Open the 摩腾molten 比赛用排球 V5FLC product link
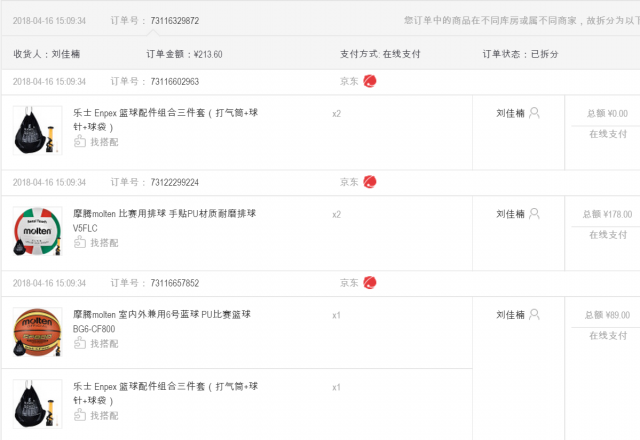 (x=164, y=220)
